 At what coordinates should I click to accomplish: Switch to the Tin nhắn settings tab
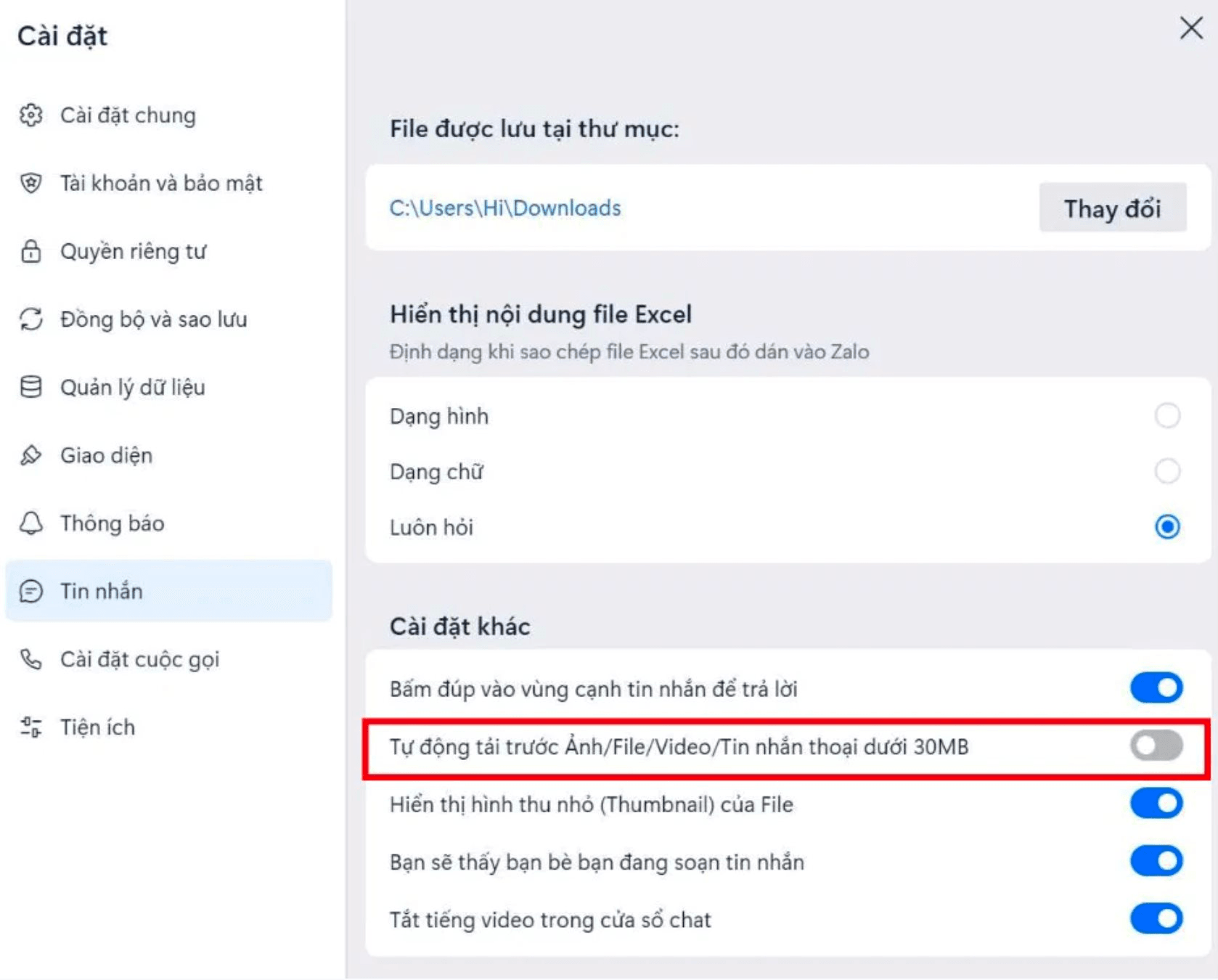click(168, 591)
